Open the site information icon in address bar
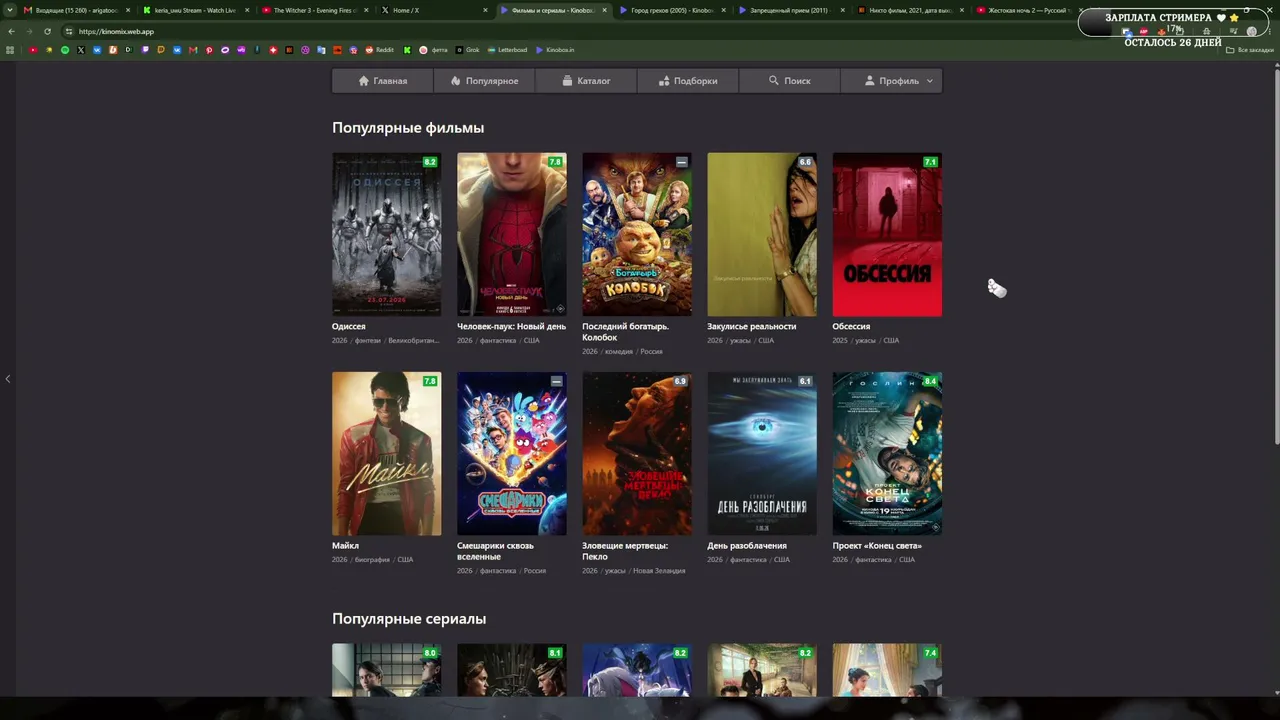This screenshot has height=720, width=1280. [68, 31]
